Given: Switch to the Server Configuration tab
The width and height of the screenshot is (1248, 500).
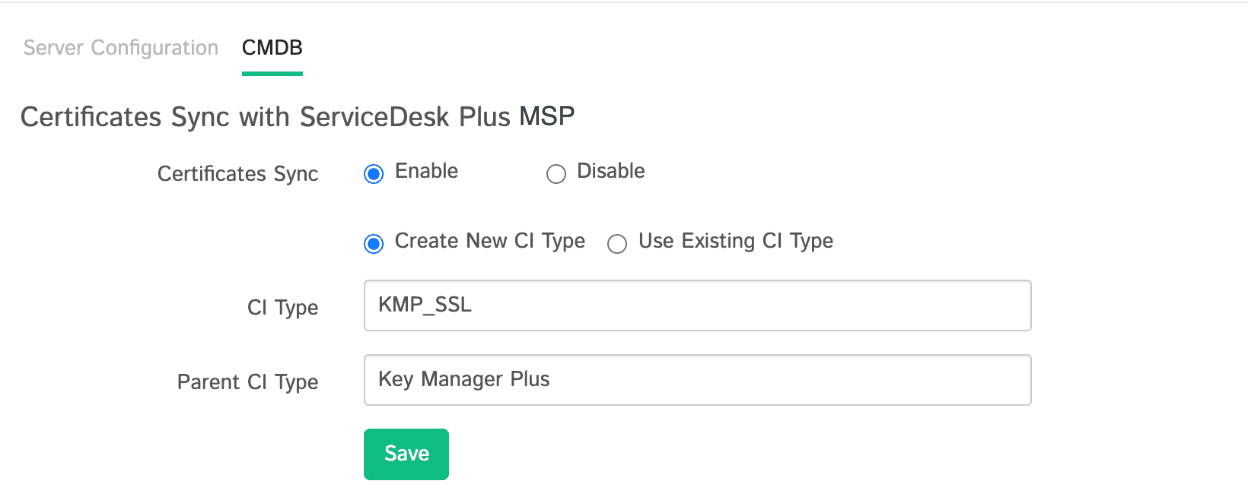Looking at the screenshot, I should [x=120, y=48].
